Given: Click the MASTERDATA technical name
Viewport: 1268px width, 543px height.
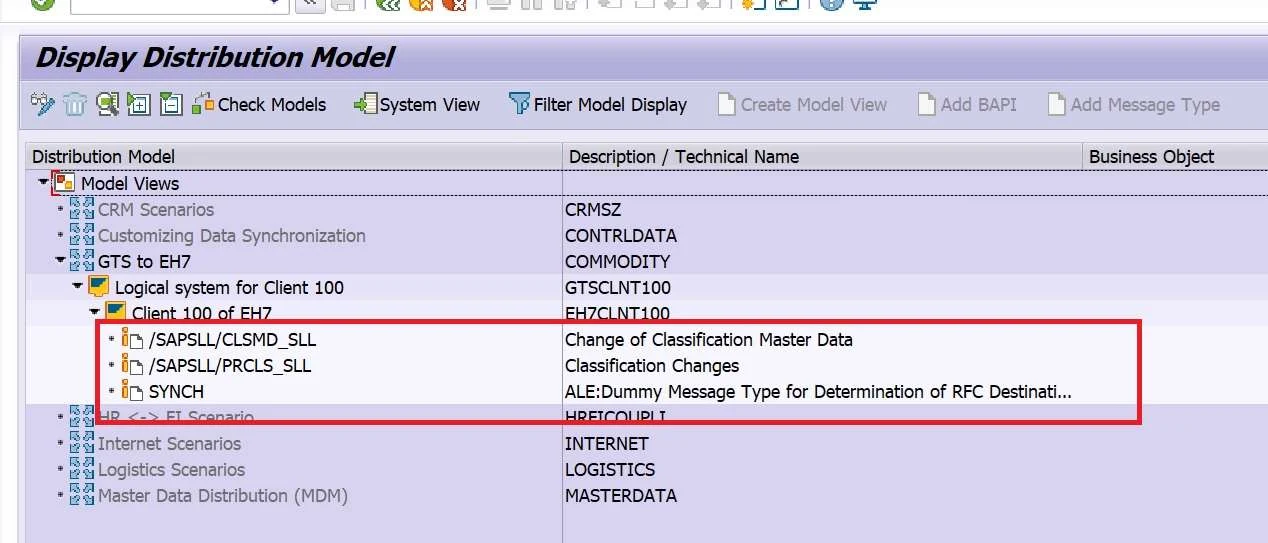Looking at the screenshot, I should pos(621,495).
